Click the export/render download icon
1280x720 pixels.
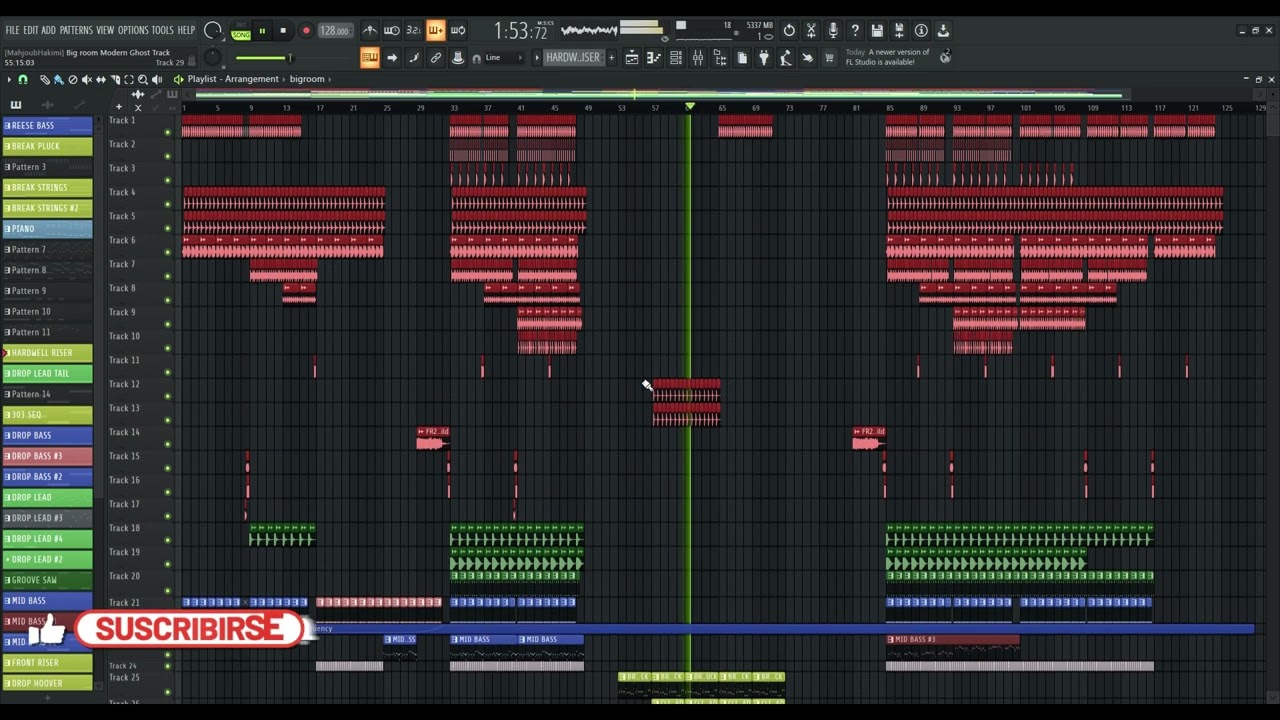point(942,31)
